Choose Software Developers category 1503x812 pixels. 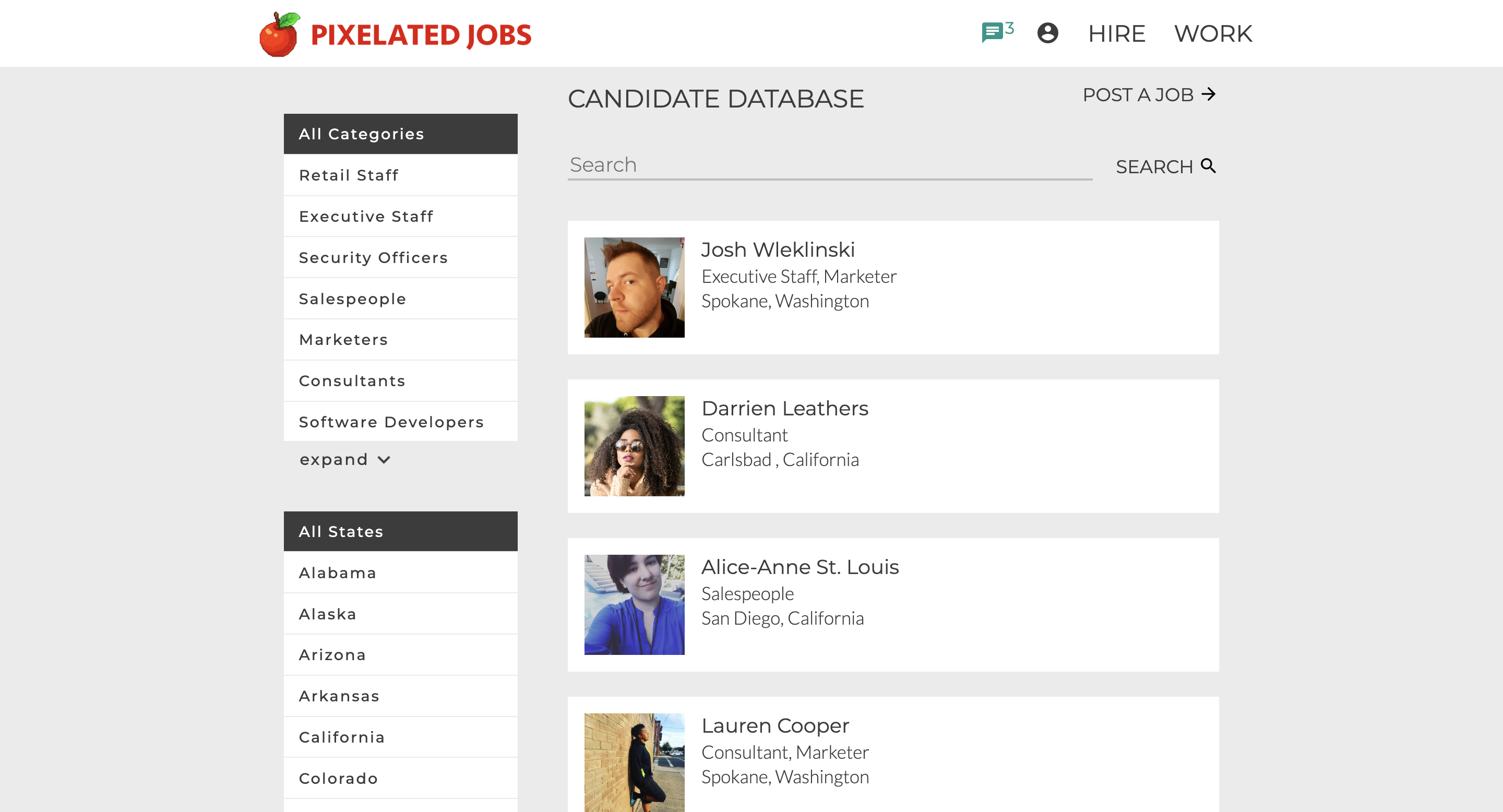[x=391, y=422]
